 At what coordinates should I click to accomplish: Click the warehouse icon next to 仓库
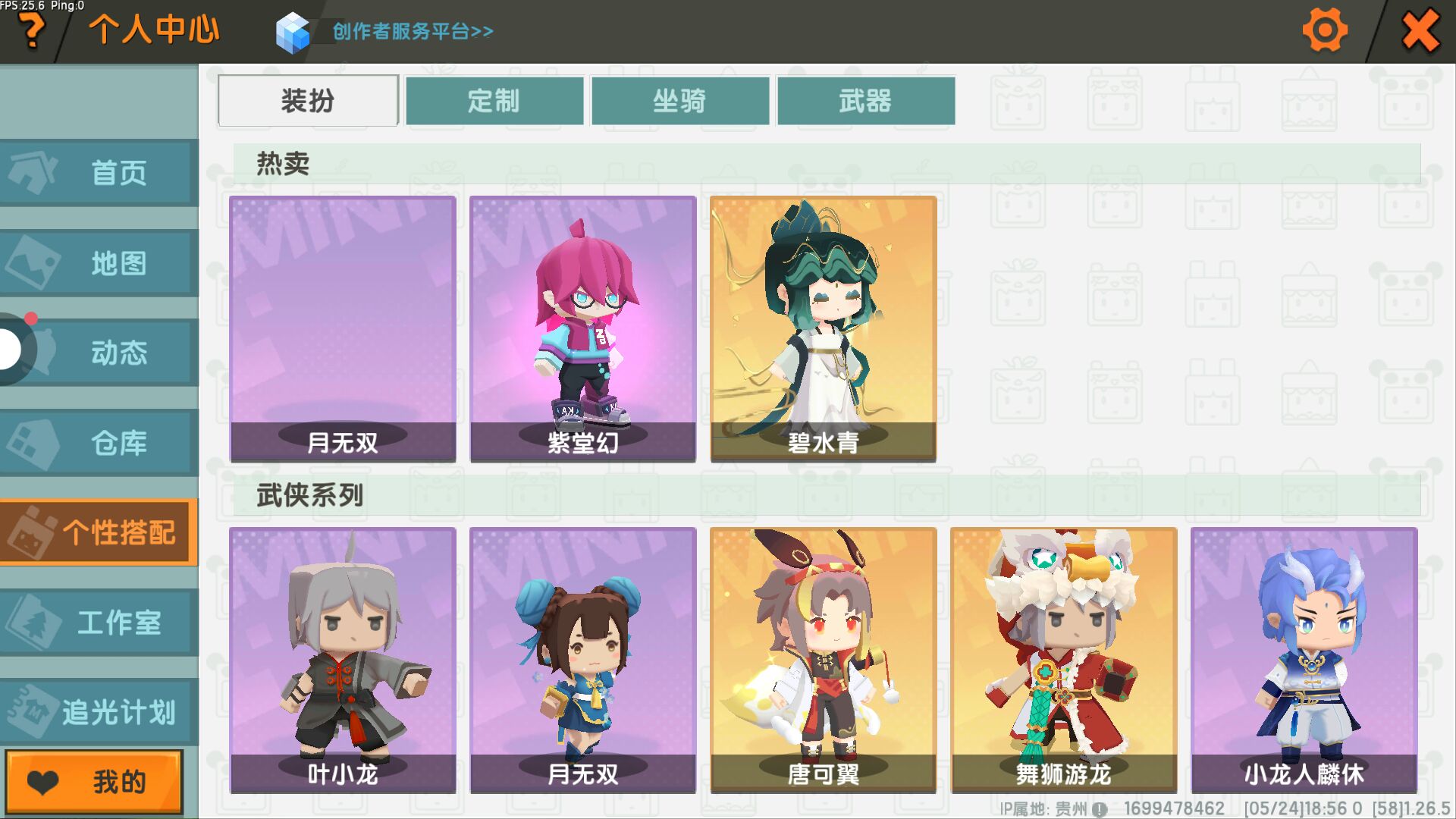(33, 442)
